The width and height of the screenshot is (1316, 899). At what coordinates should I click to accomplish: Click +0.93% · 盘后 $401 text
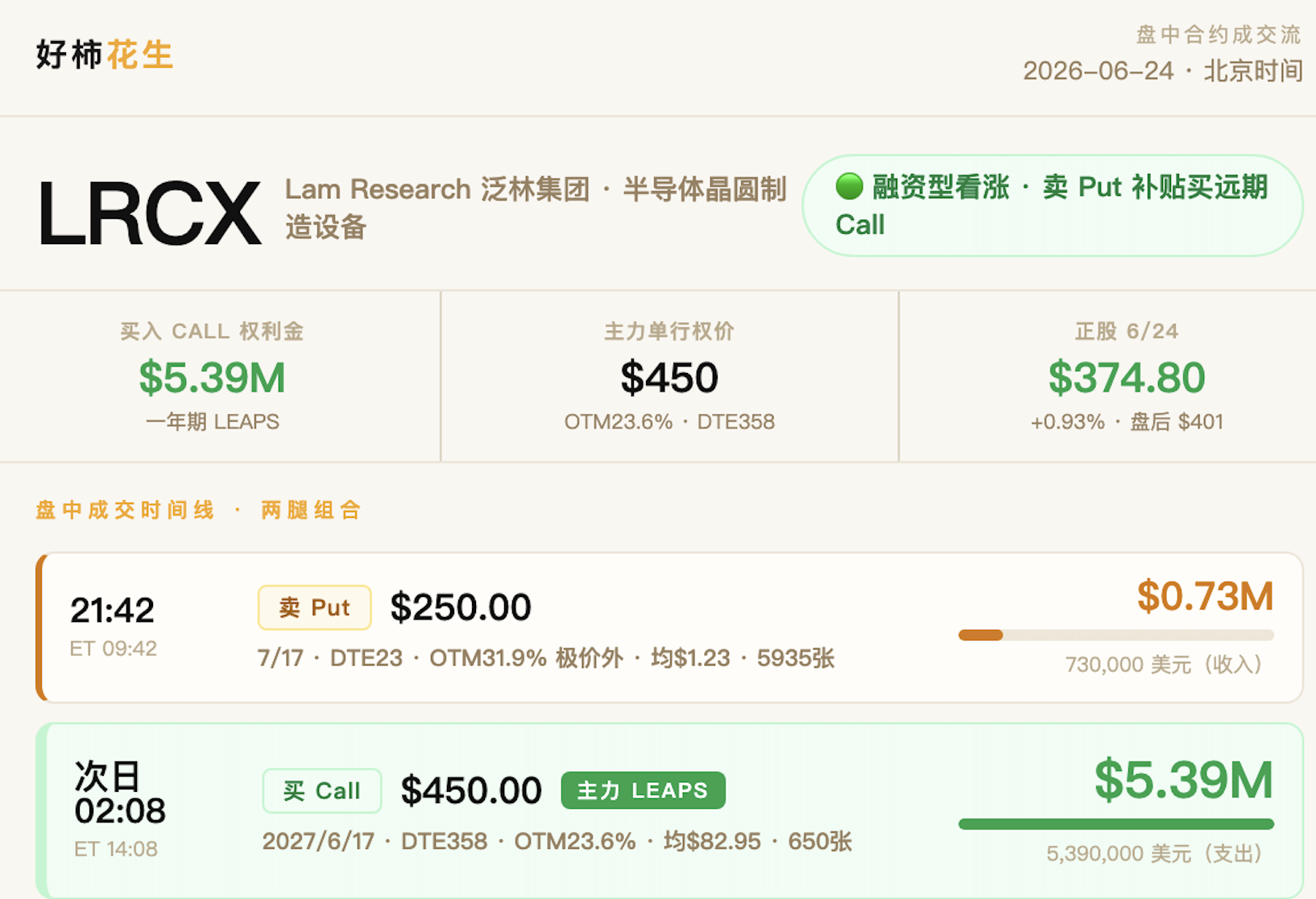1127,421
